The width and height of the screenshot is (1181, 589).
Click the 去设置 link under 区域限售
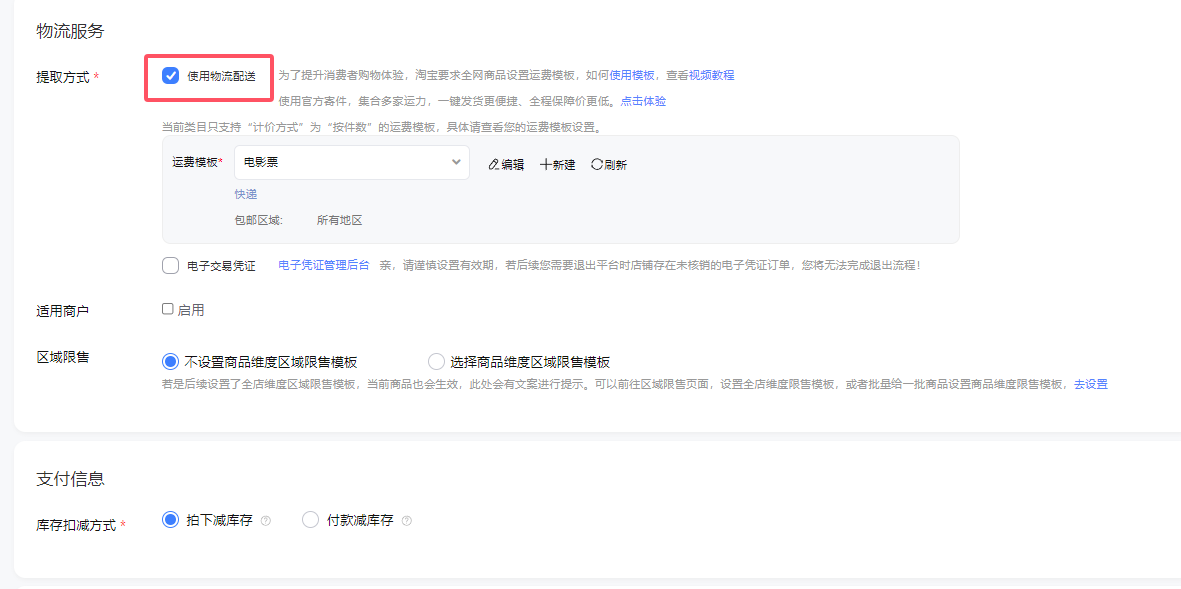(1091, 384)
